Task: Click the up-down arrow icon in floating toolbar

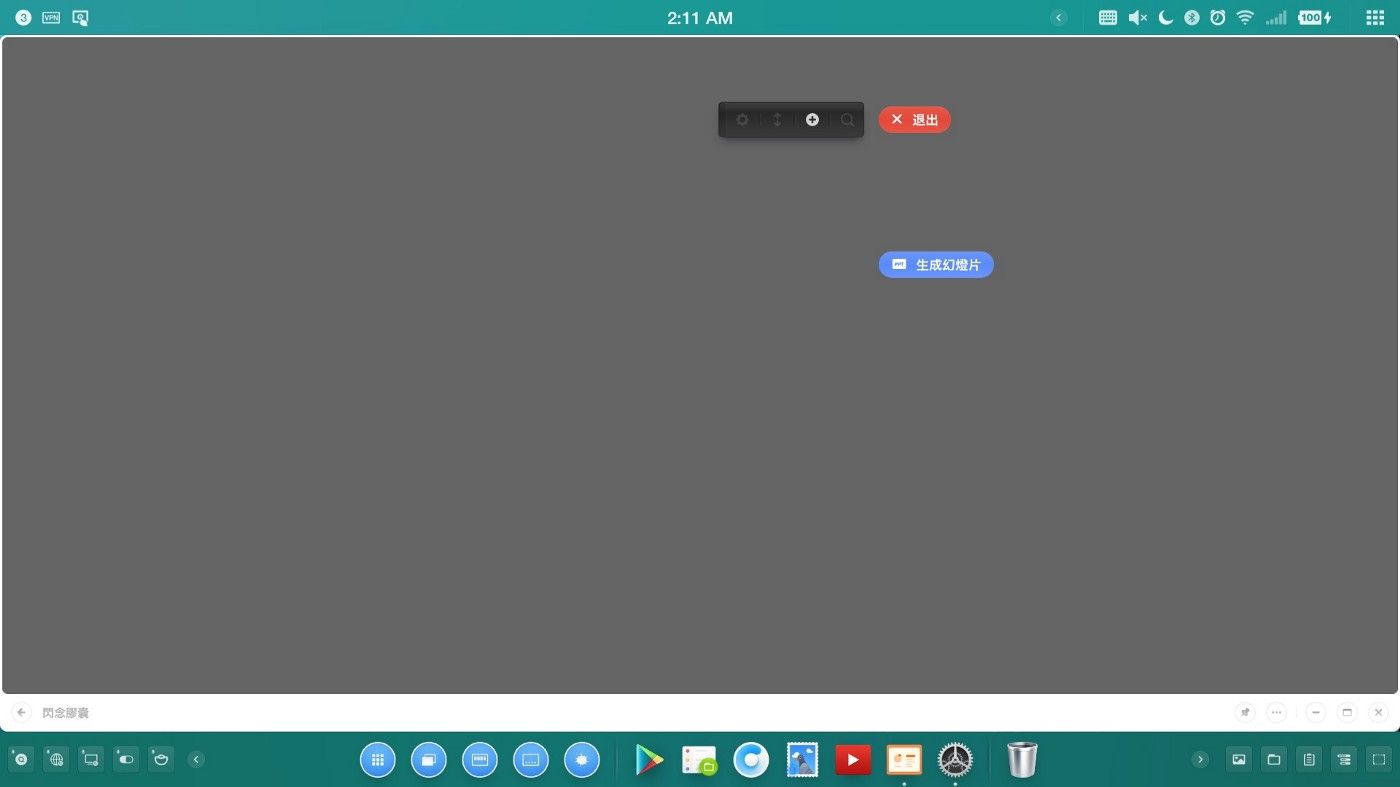Action: click(777, 120)
